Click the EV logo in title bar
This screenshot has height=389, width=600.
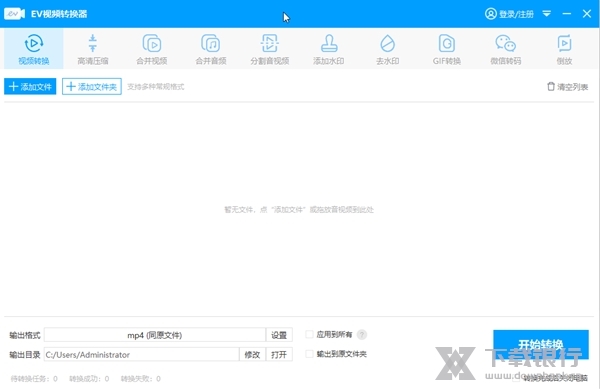14,14
